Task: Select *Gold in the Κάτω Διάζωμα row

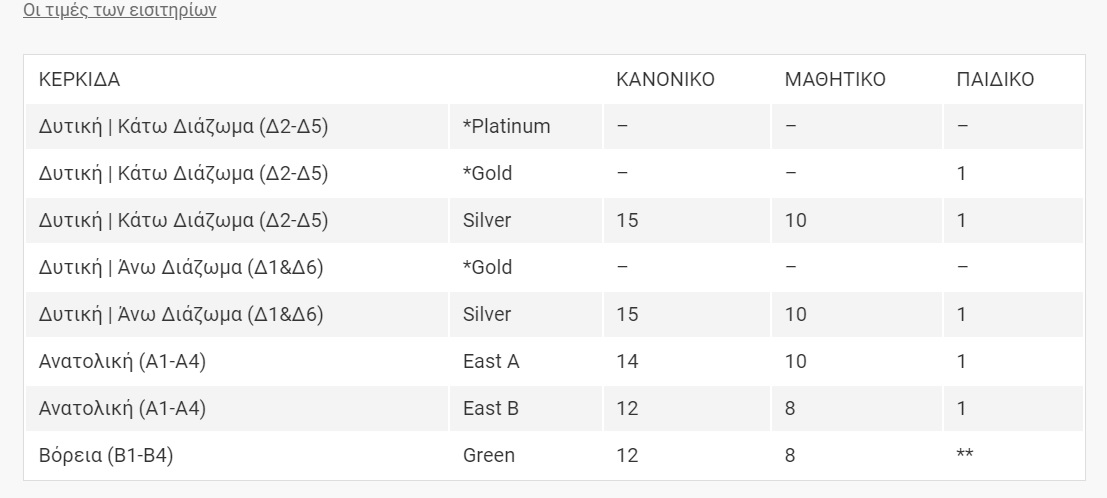Action: tap(487, 173)
